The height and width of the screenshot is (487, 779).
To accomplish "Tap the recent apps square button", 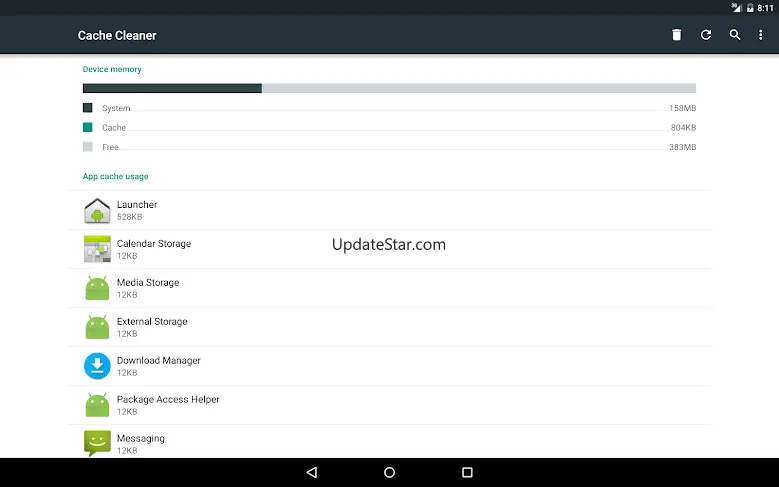I will pos(467,472).
